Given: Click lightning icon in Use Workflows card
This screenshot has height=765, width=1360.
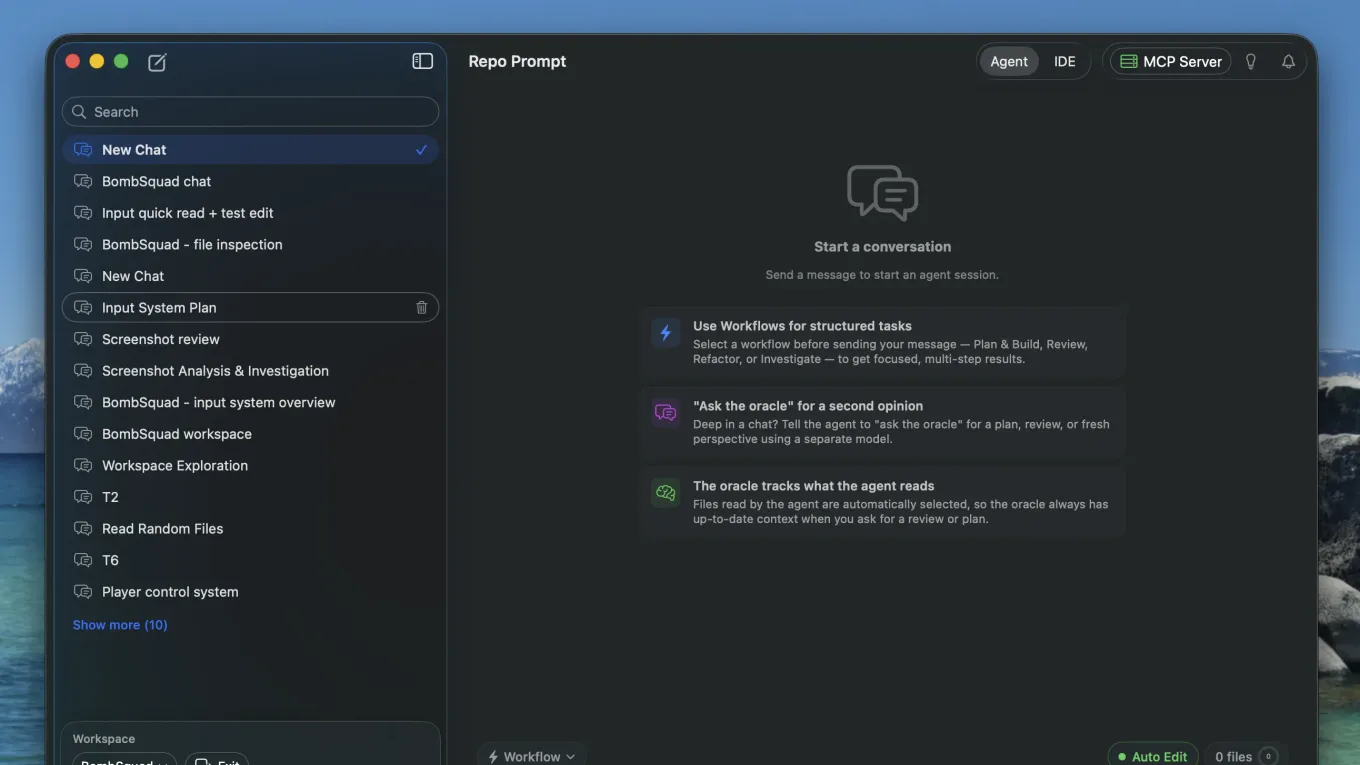Looking at the screenshot, I should pyautogui.click(x=665, y=332).
